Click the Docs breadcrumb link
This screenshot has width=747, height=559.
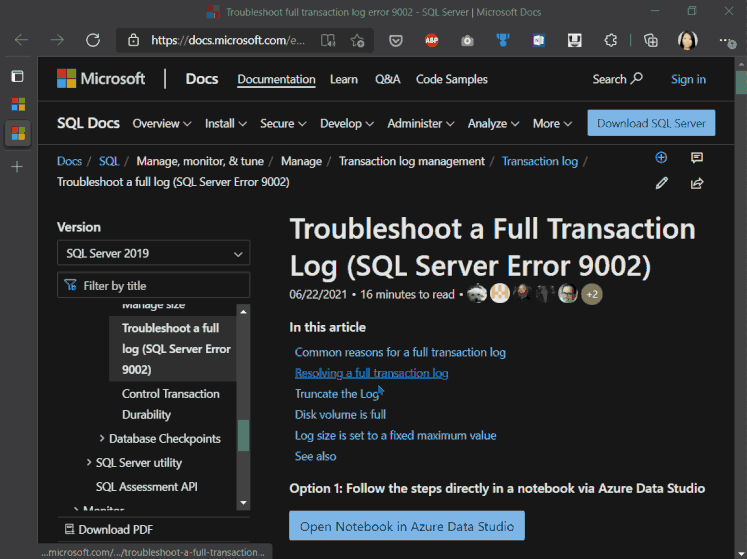(69, 161)
